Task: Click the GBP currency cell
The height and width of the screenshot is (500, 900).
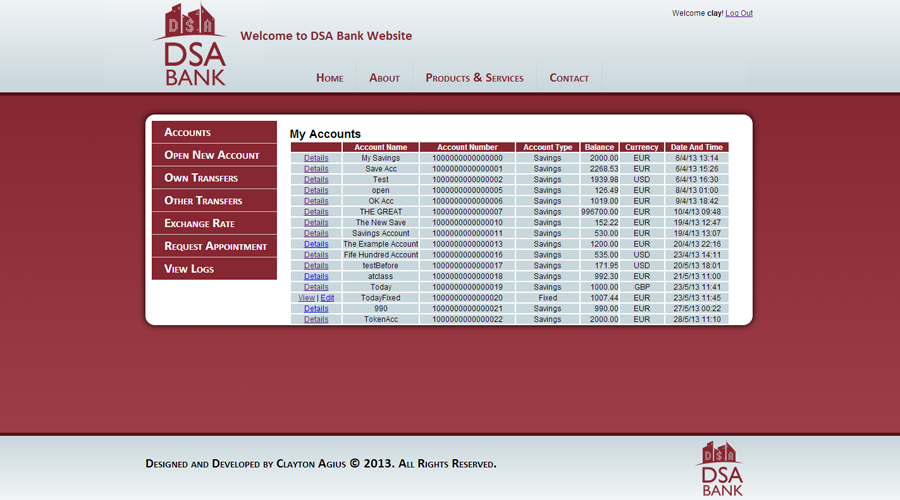Action: (x=642, y=287)
